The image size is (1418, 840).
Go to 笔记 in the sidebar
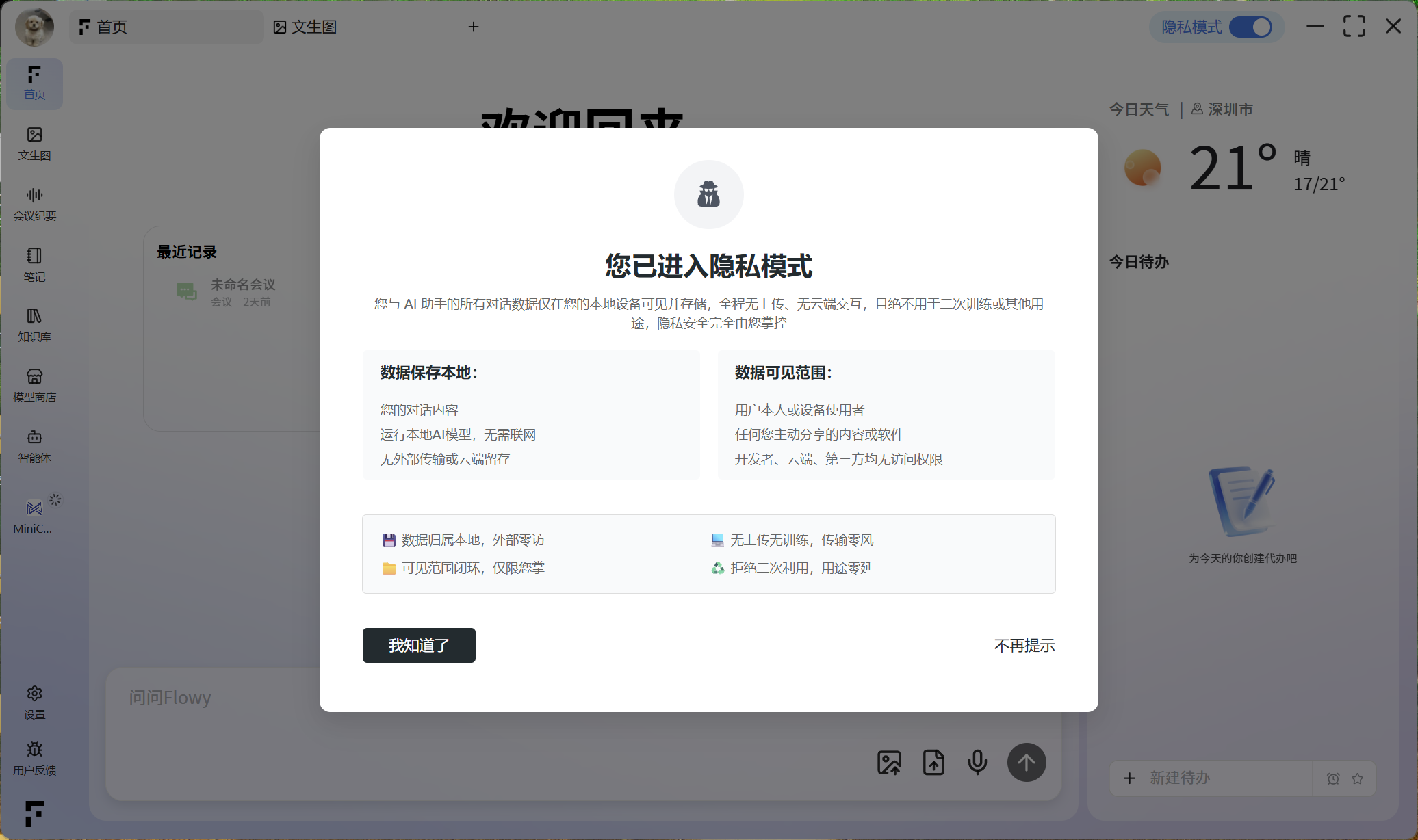[34, 264]
